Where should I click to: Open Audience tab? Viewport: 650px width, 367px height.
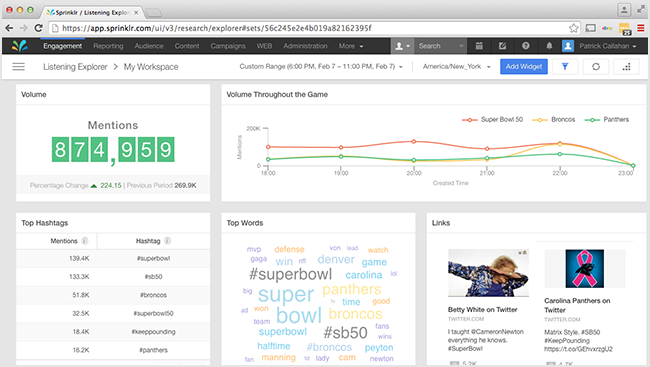click(x=149, y=46)
